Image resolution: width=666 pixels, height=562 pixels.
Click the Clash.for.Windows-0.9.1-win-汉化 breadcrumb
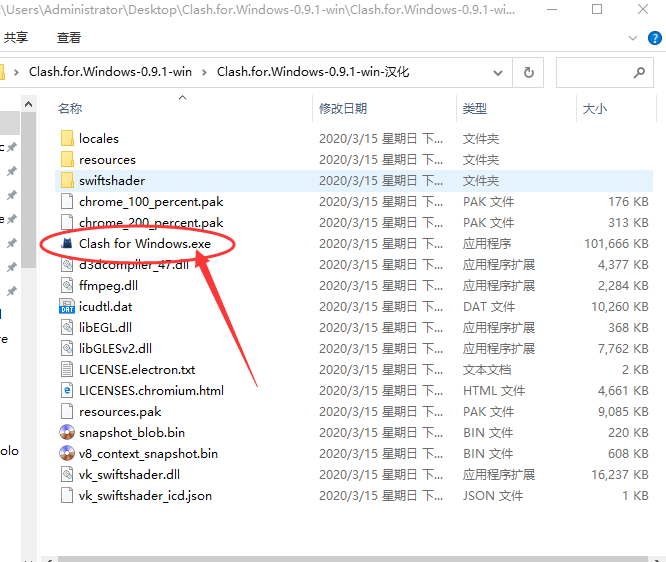coord(313,72)
